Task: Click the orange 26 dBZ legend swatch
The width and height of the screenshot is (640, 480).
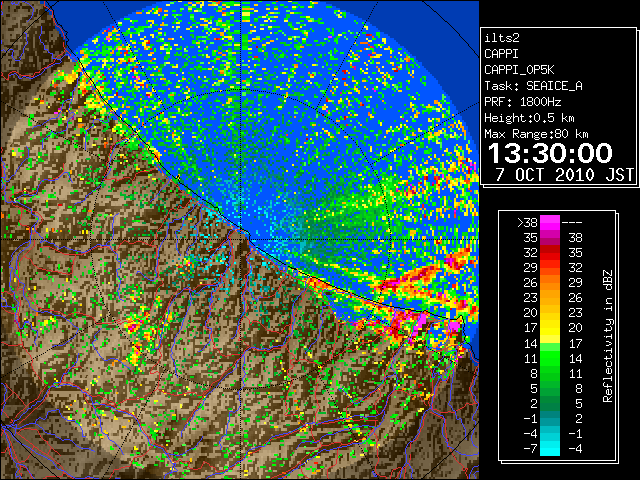Action: click(x=549, y=283)
